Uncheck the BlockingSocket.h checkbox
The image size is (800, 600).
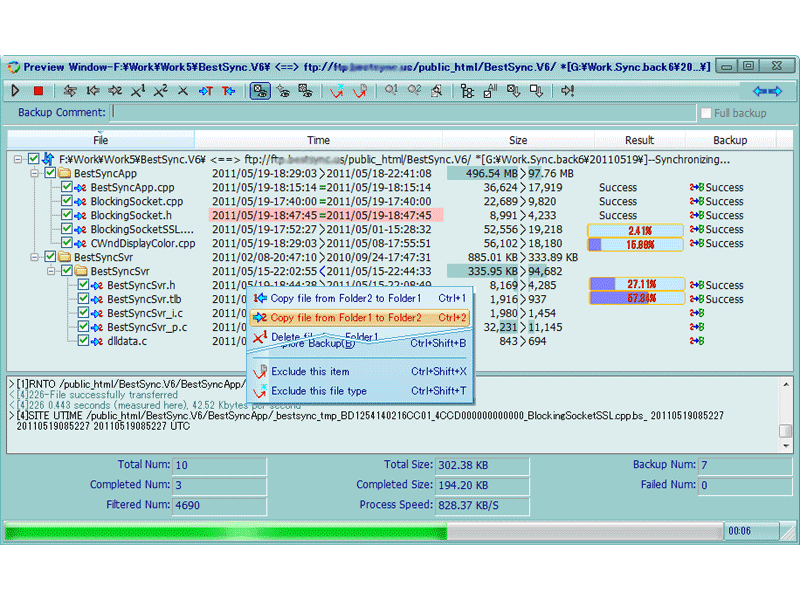point(66,215)
